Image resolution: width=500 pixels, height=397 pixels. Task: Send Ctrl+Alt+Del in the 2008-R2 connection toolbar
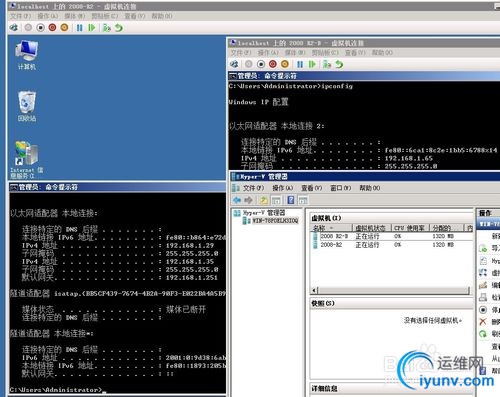tap(14, 27)
